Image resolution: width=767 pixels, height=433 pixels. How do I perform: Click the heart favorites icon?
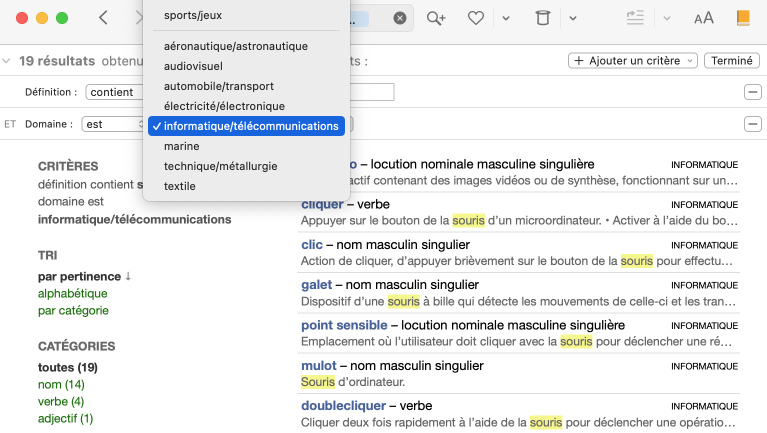(x=477, y=18)
